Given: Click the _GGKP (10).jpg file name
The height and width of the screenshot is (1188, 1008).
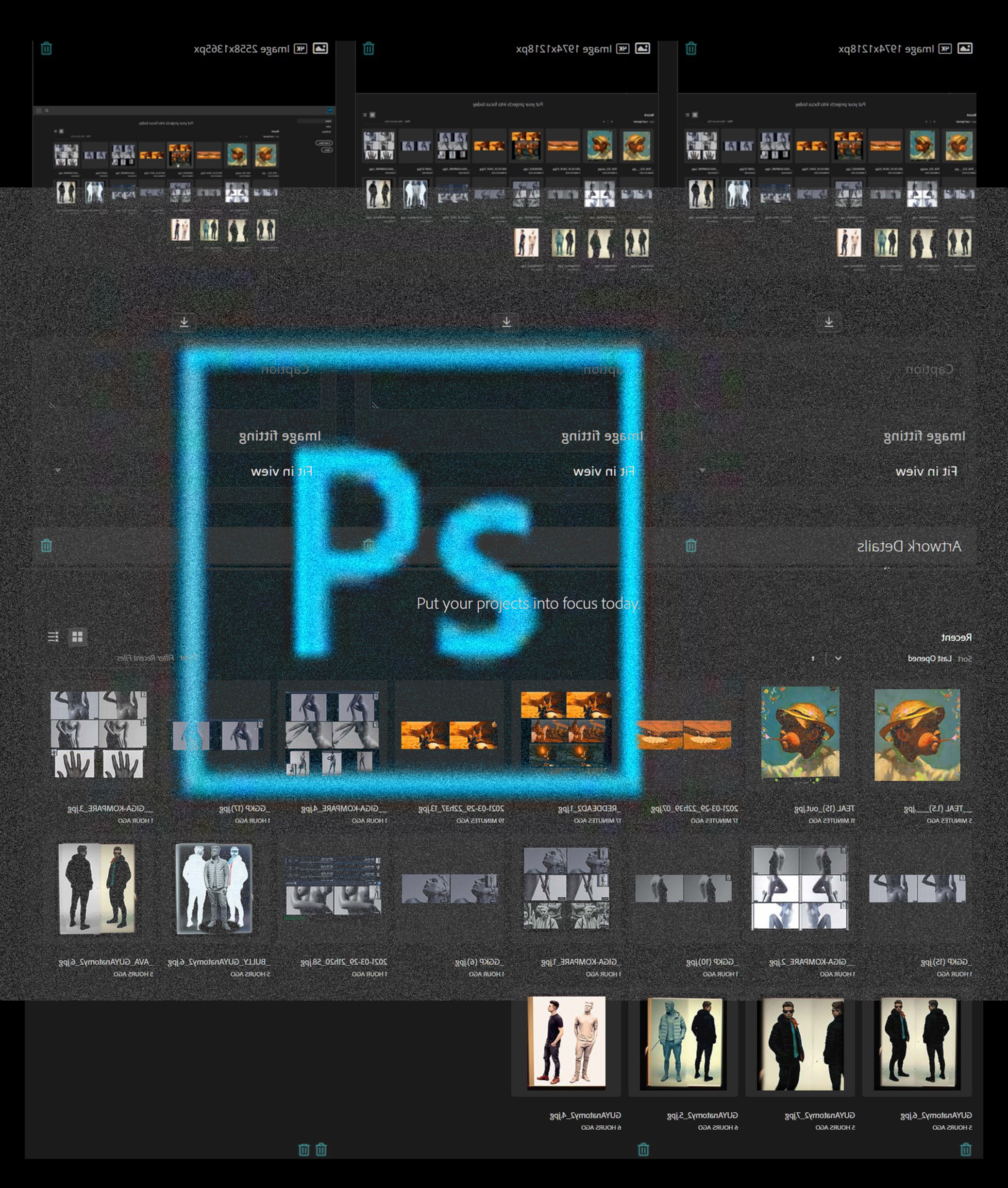Looking at the screenshot, I should pyautogui.click(x=712, y=962).
